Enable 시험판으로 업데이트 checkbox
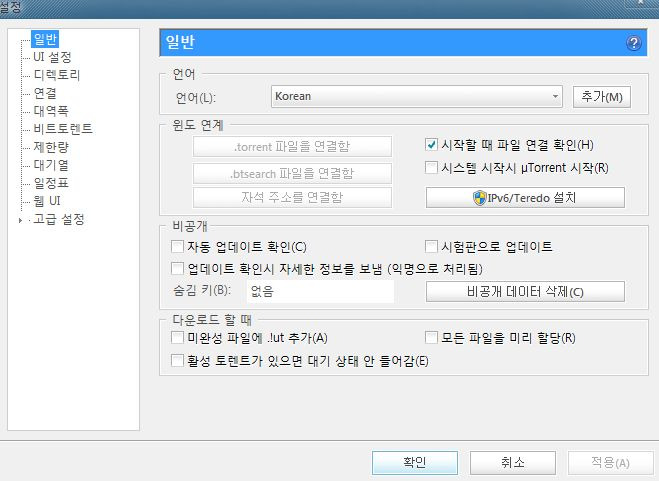659x481 pixels. [x=431, y=246]
